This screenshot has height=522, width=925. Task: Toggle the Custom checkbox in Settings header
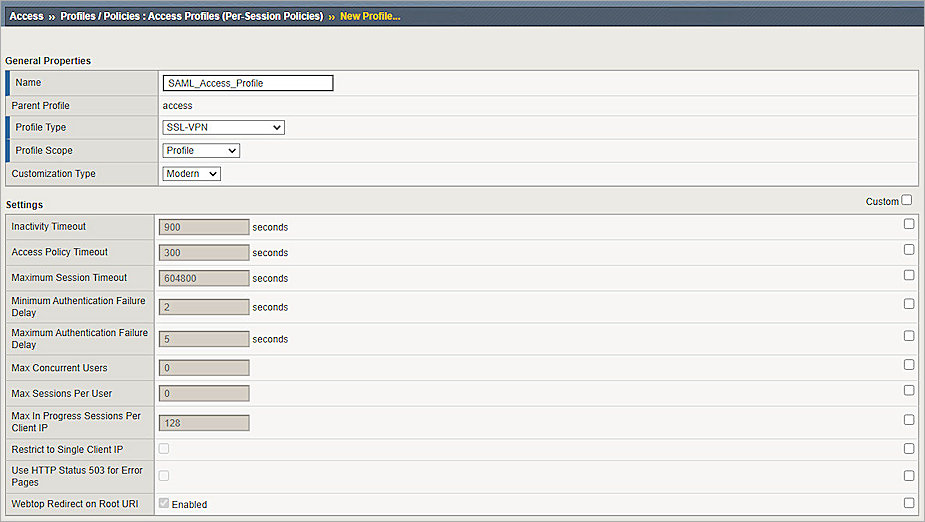[907, 200]
